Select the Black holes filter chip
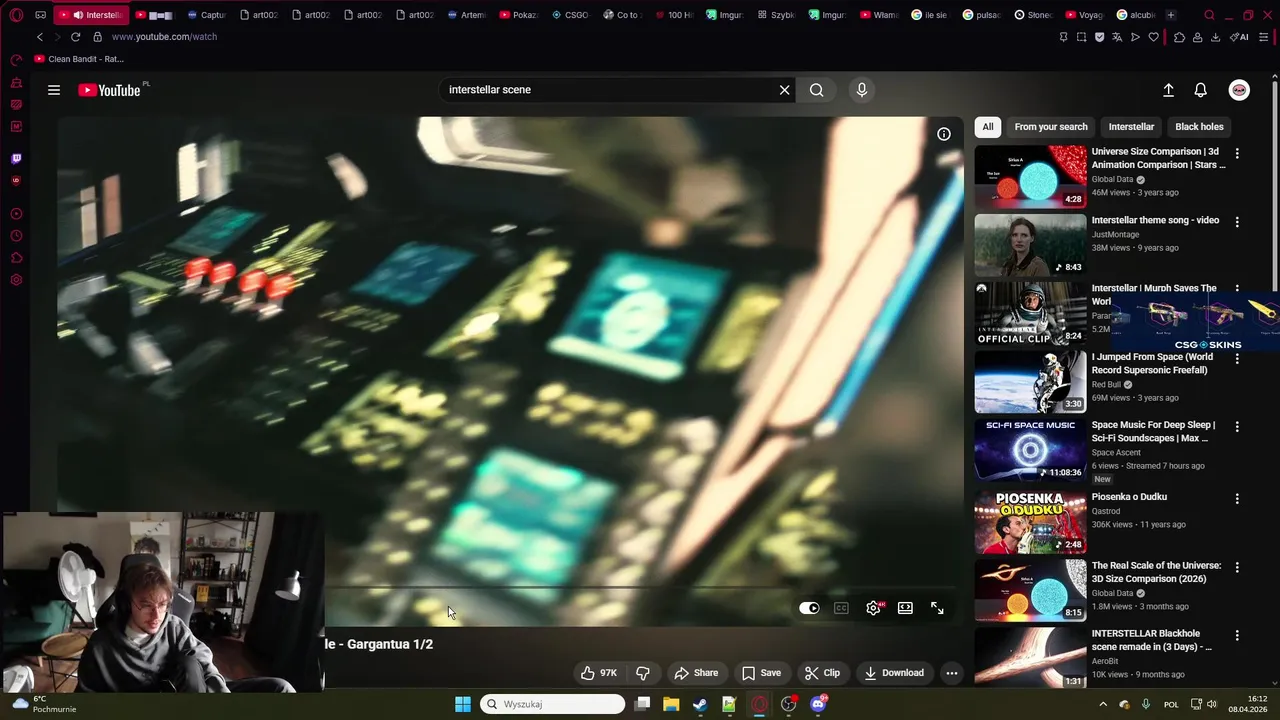This screenshot has height=720, width=1280. click(1199, 127)
